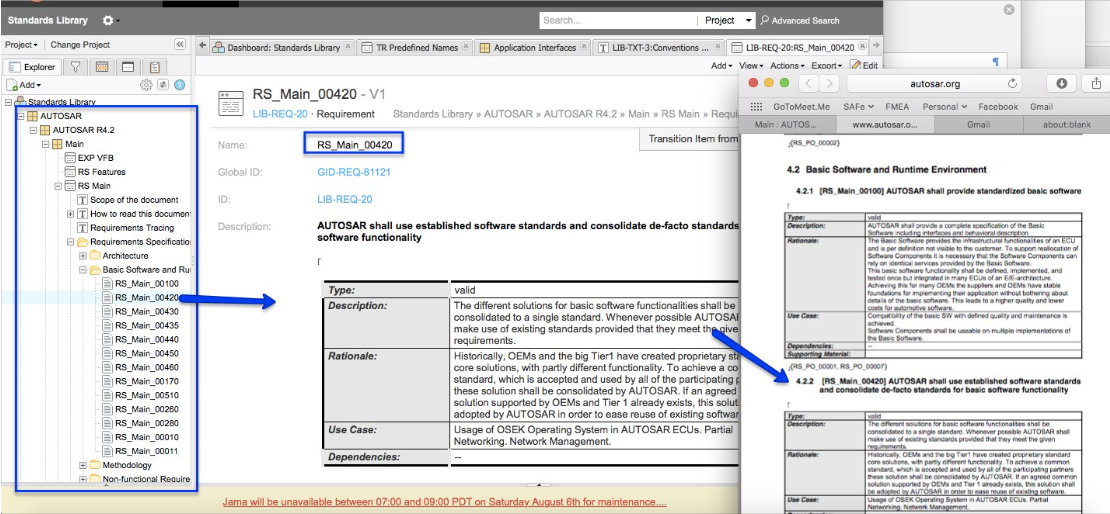1110x514 pixels.
Task: Close the TR Predefined Names tab
Action: click(464, 48)
